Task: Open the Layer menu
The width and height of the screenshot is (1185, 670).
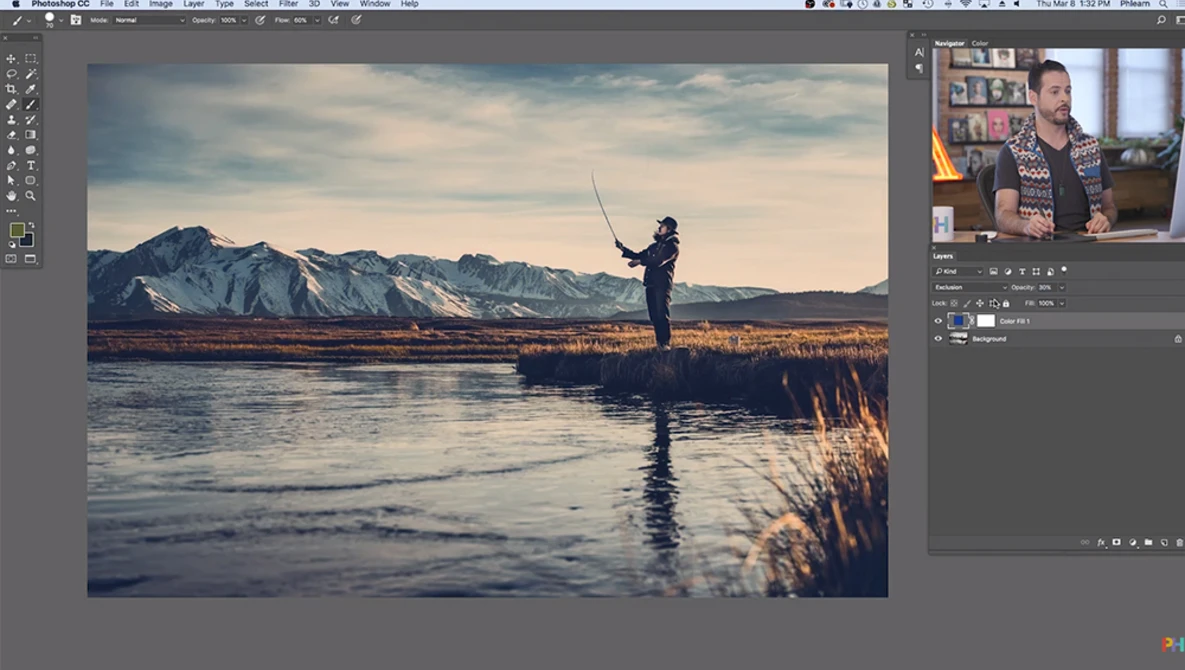Action: tap(193, 4)
